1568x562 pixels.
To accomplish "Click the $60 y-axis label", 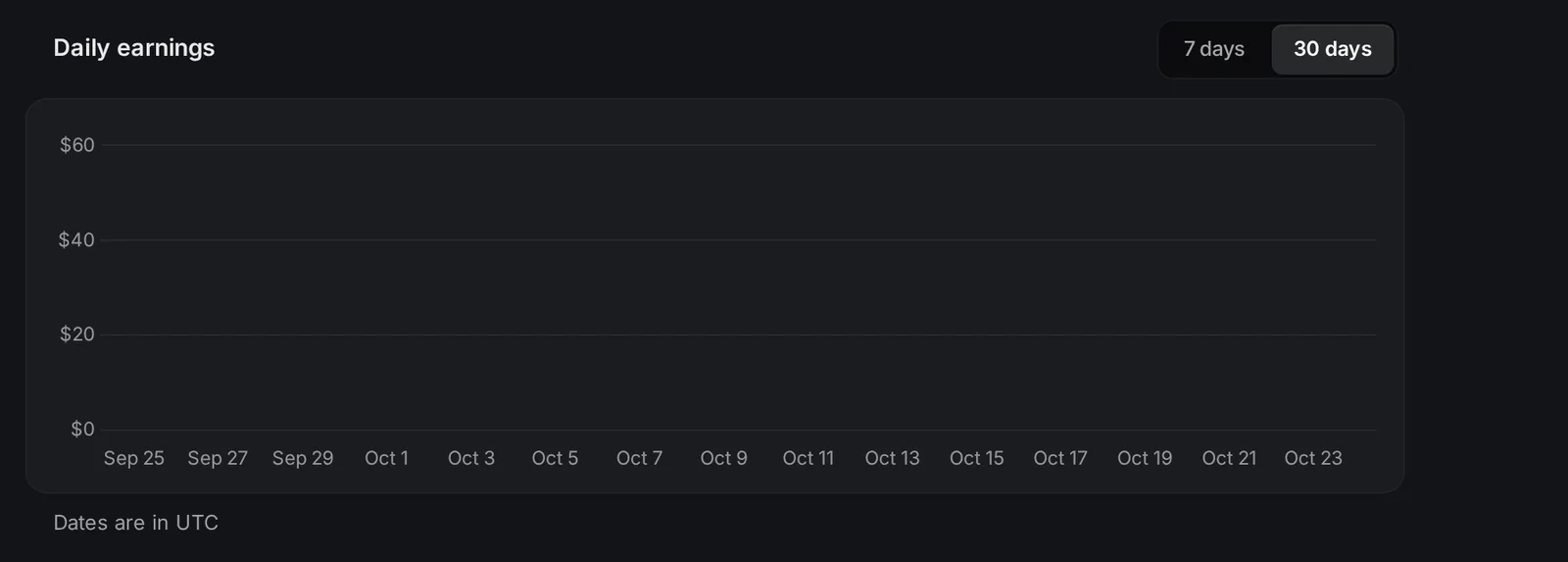I will pos(77,145).
